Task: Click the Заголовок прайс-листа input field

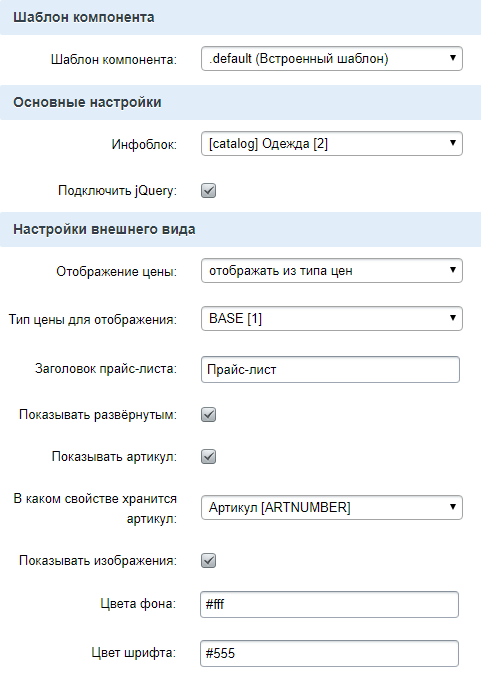Action: (330, 370)
